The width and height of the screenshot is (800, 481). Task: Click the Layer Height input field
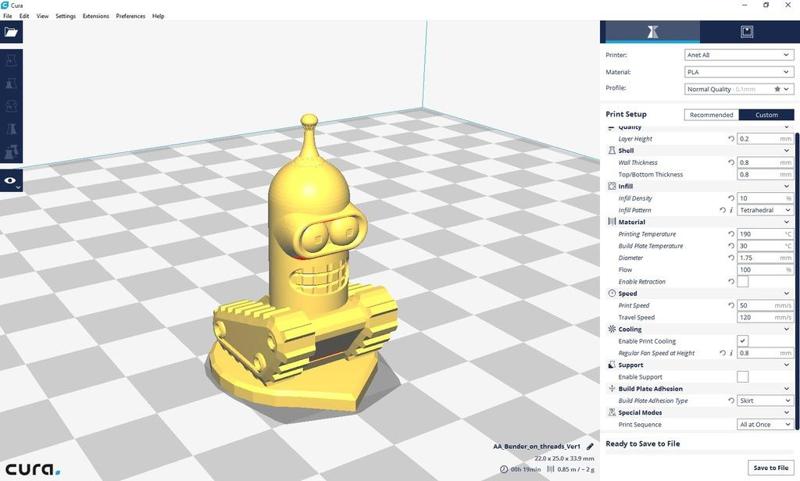[765, 139]
